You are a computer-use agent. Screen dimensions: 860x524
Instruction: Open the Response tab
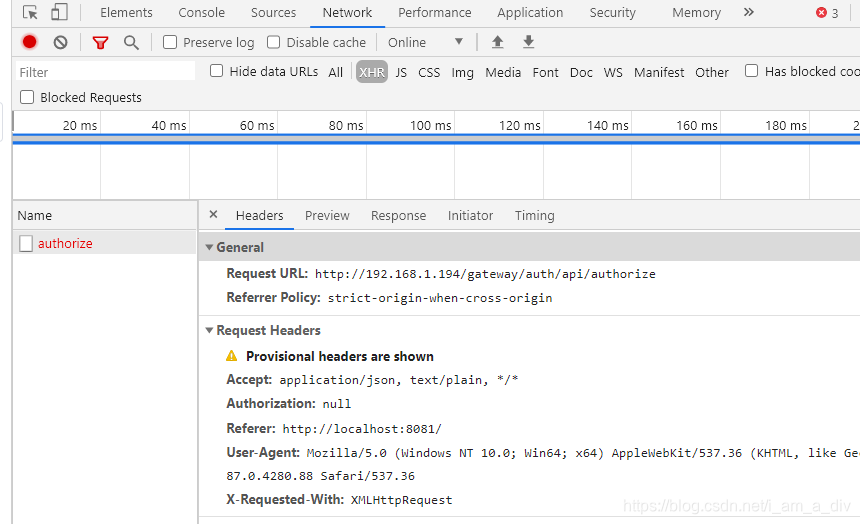[x=398, y=215]
